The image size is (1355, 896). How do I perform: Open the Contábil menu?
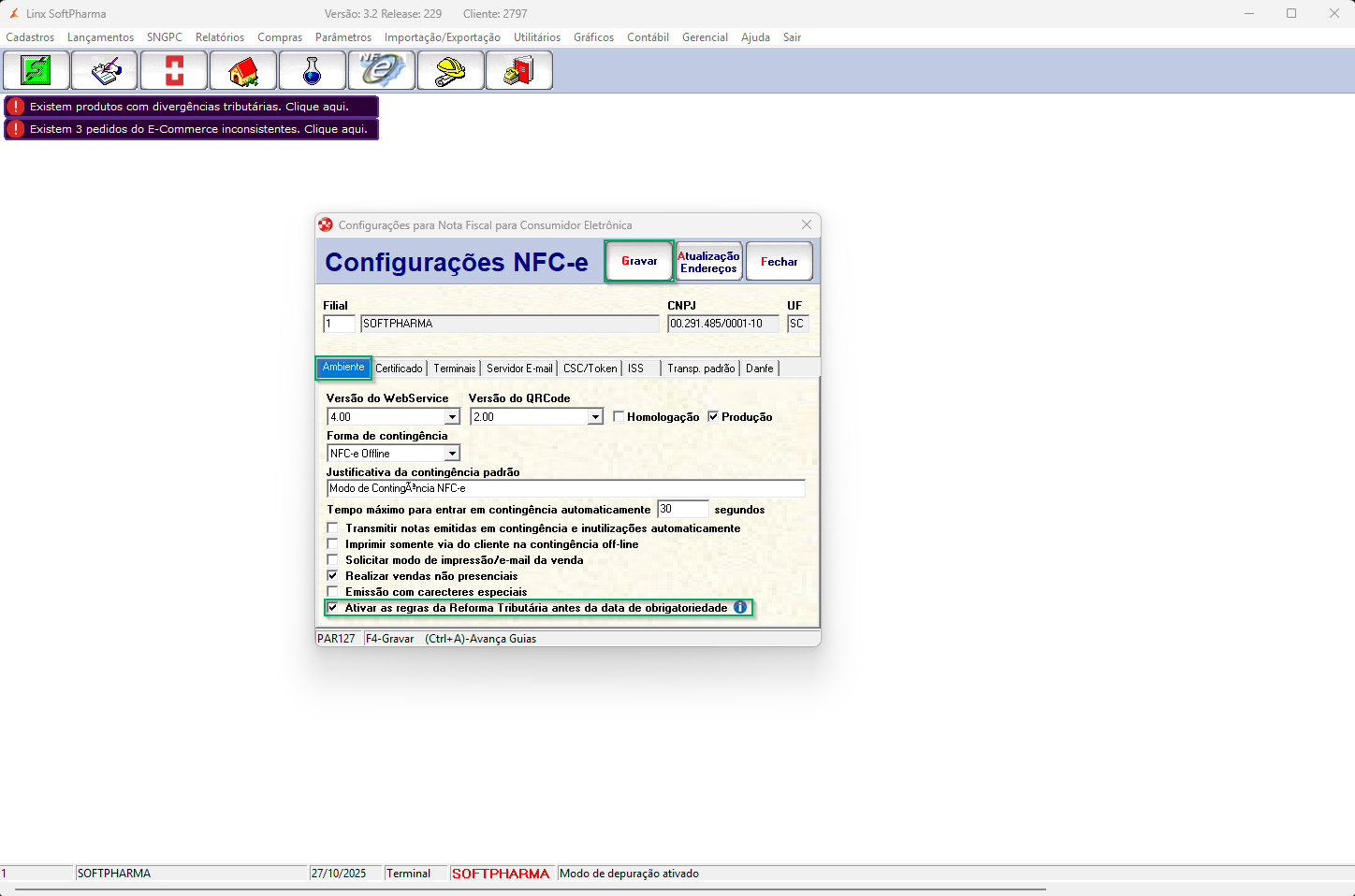click(648, 37)
